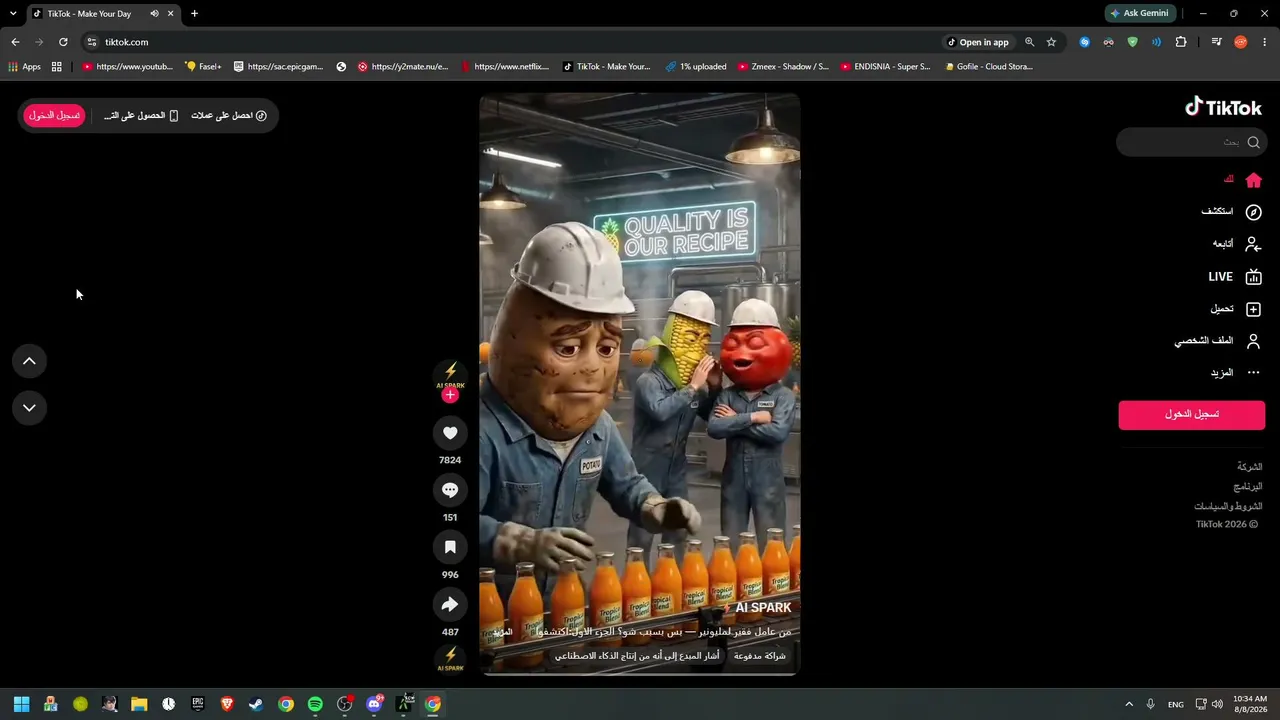
Task: Open AI SPARK creator avatar above the like button
Action: pyautogui.click(x=450, y=375)
